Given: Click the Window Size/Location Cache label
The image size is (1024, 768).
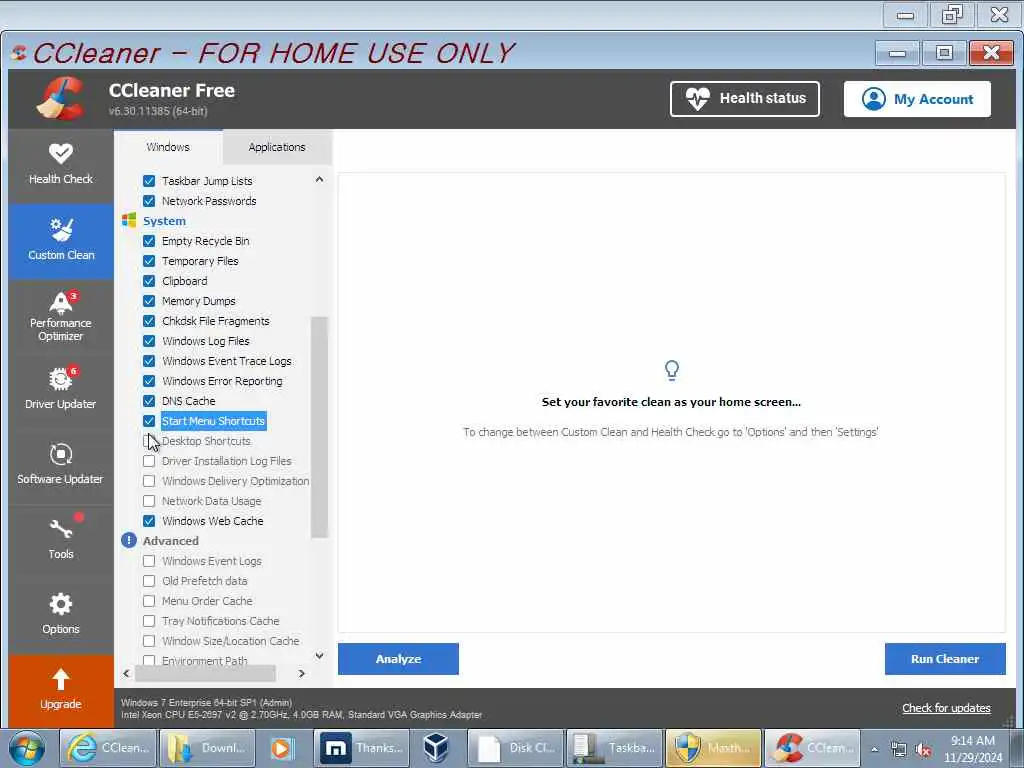Looking at the screenshot, I should pos(231,641).
